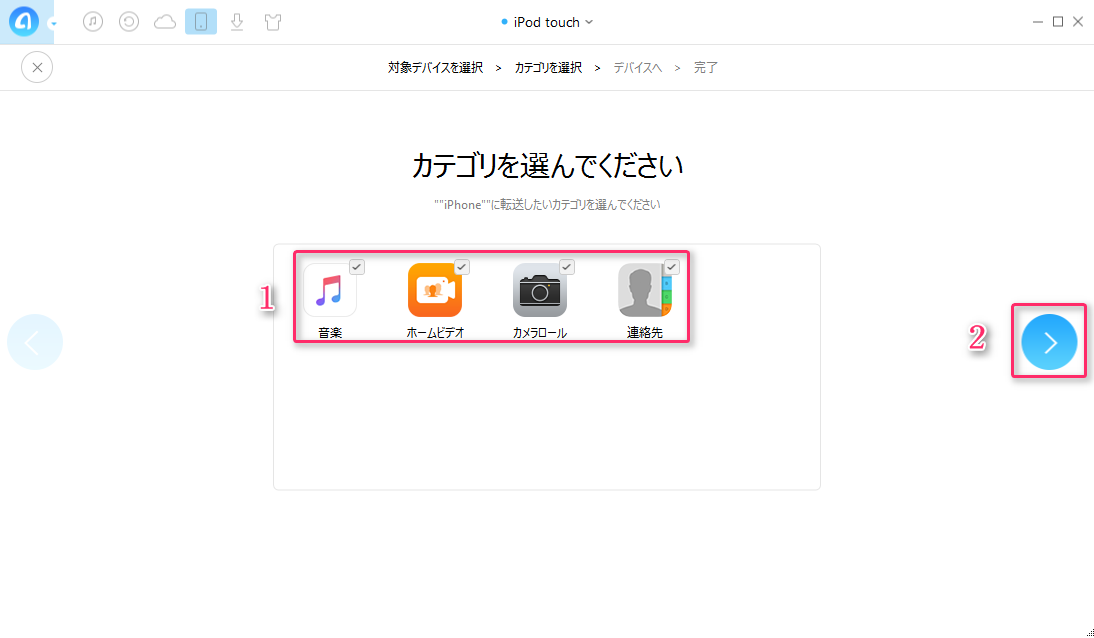Click the ホームビデオ orange video icon

(x=435, y=290)
